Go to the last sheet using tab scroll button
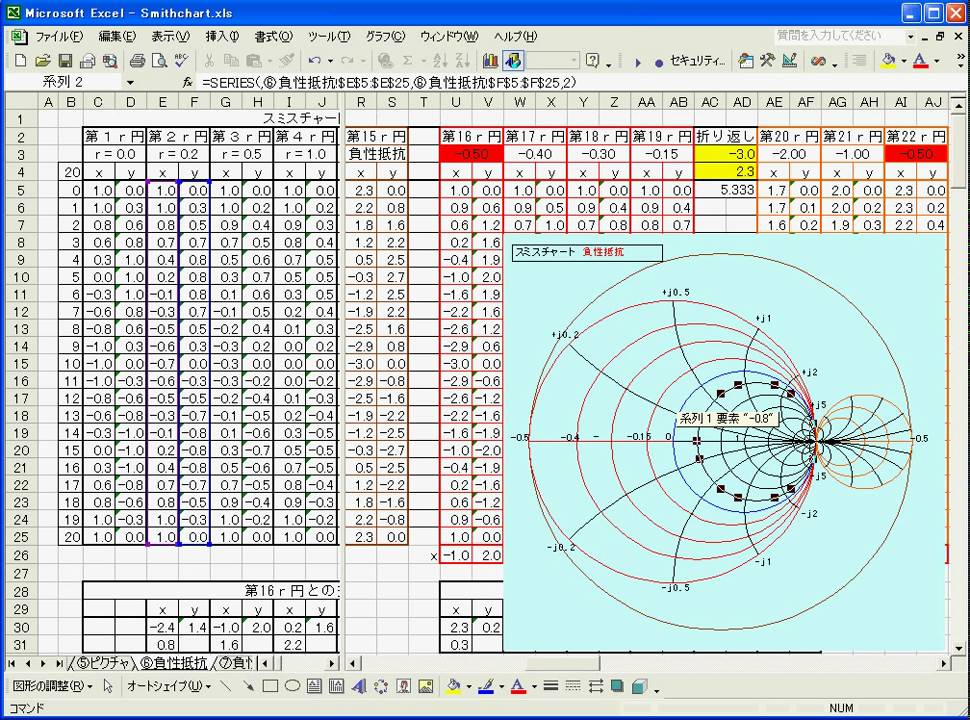 point(59,663)
